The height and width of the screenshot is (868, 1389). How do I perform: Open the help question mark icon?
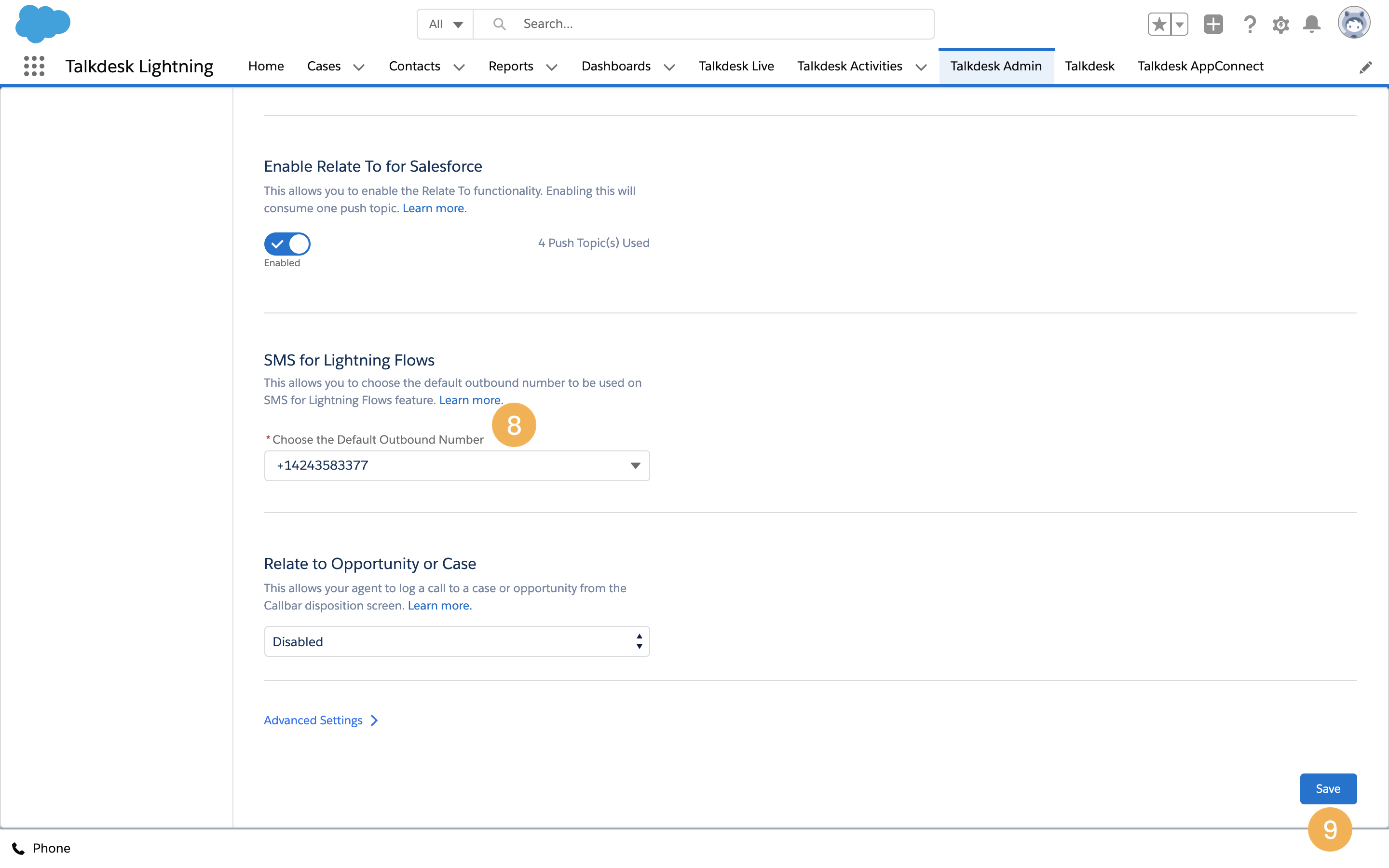click(x=1250, y=24)
